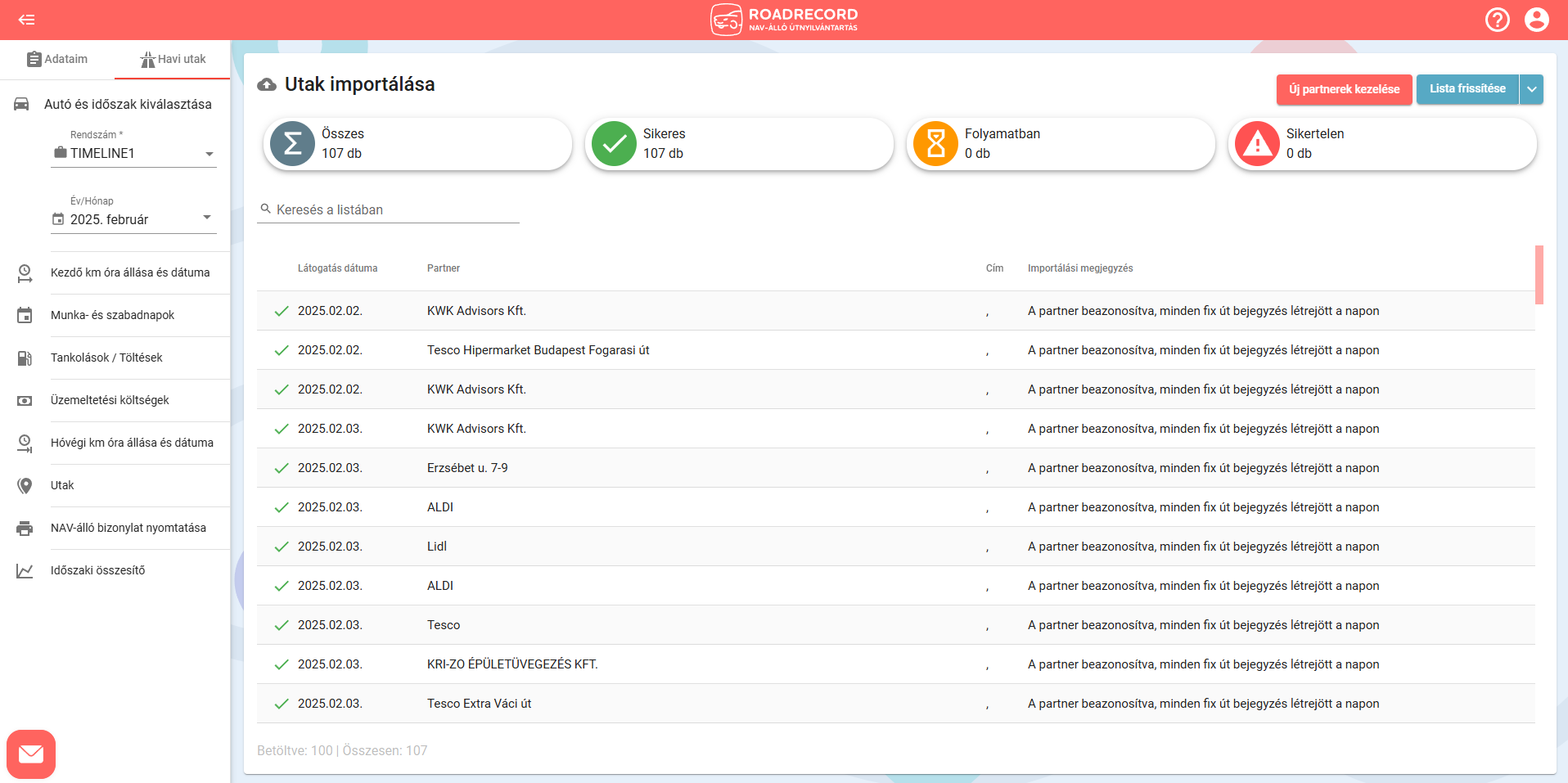Select the Tesco Hipermarket Budapest Fogarasi út row
This screenshot has width=1568, height=783.
(x=896, y=350)
